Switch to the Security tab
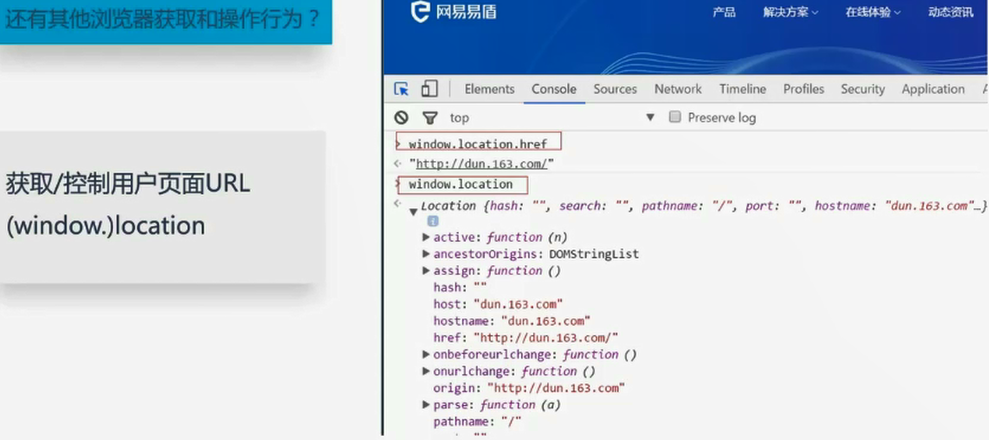 [863, 89]
